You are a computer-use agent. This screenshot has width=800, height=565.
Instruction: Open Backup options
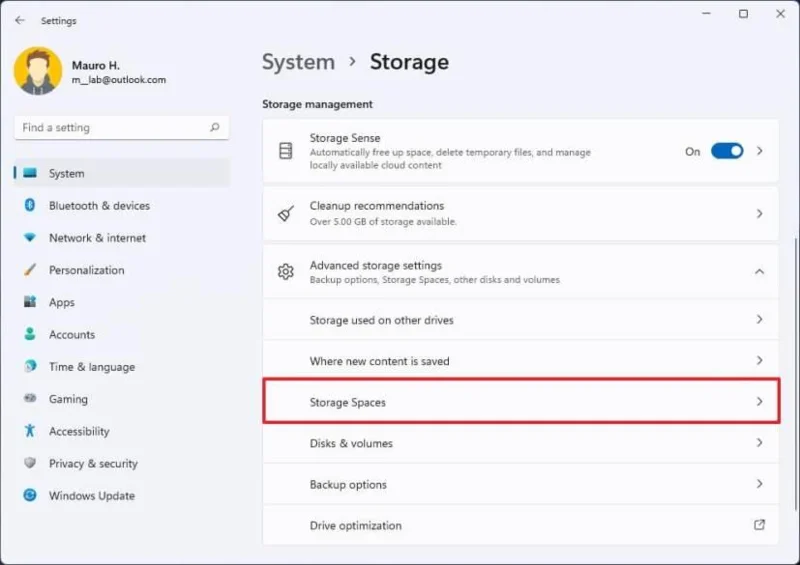pos(521,484)
